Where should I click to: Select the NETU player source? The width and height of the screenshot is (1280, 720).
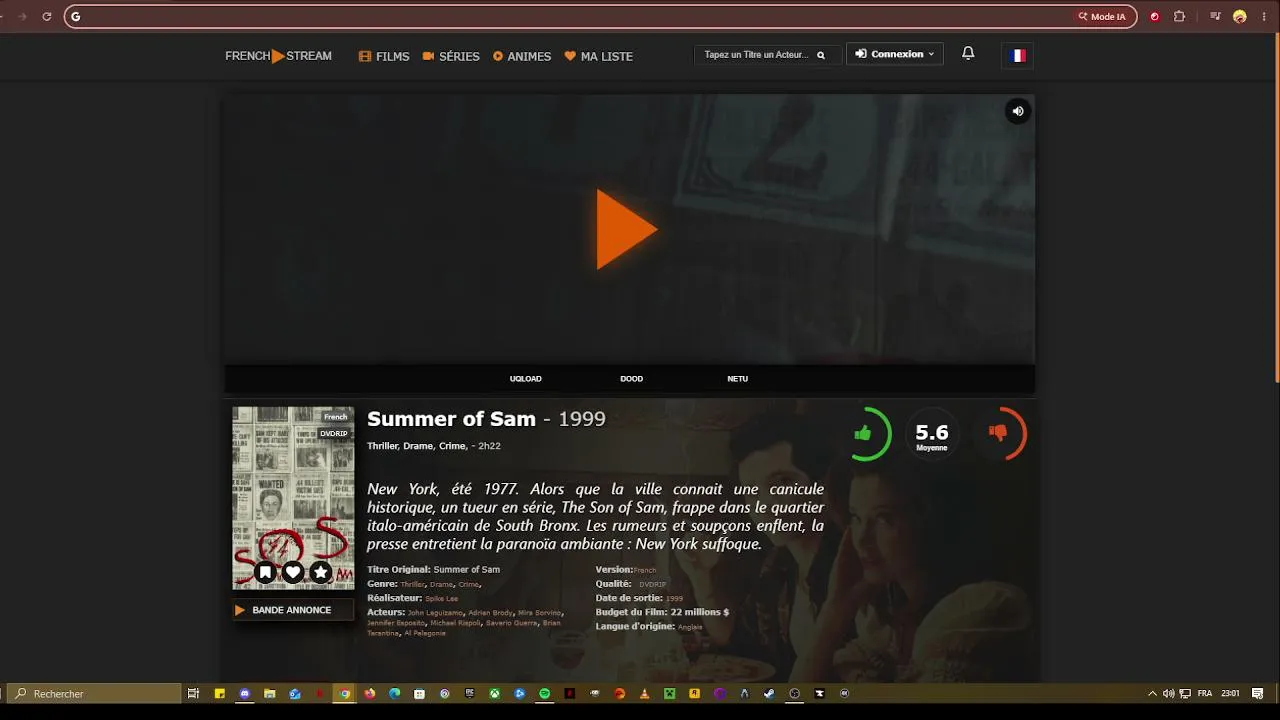point(737,379)
